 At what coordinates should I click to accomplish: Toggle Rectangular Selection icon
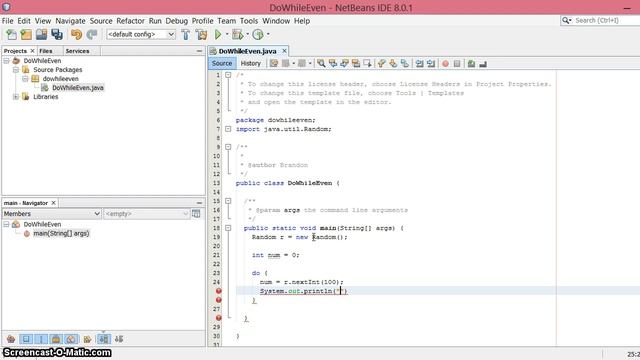(367, 64)
